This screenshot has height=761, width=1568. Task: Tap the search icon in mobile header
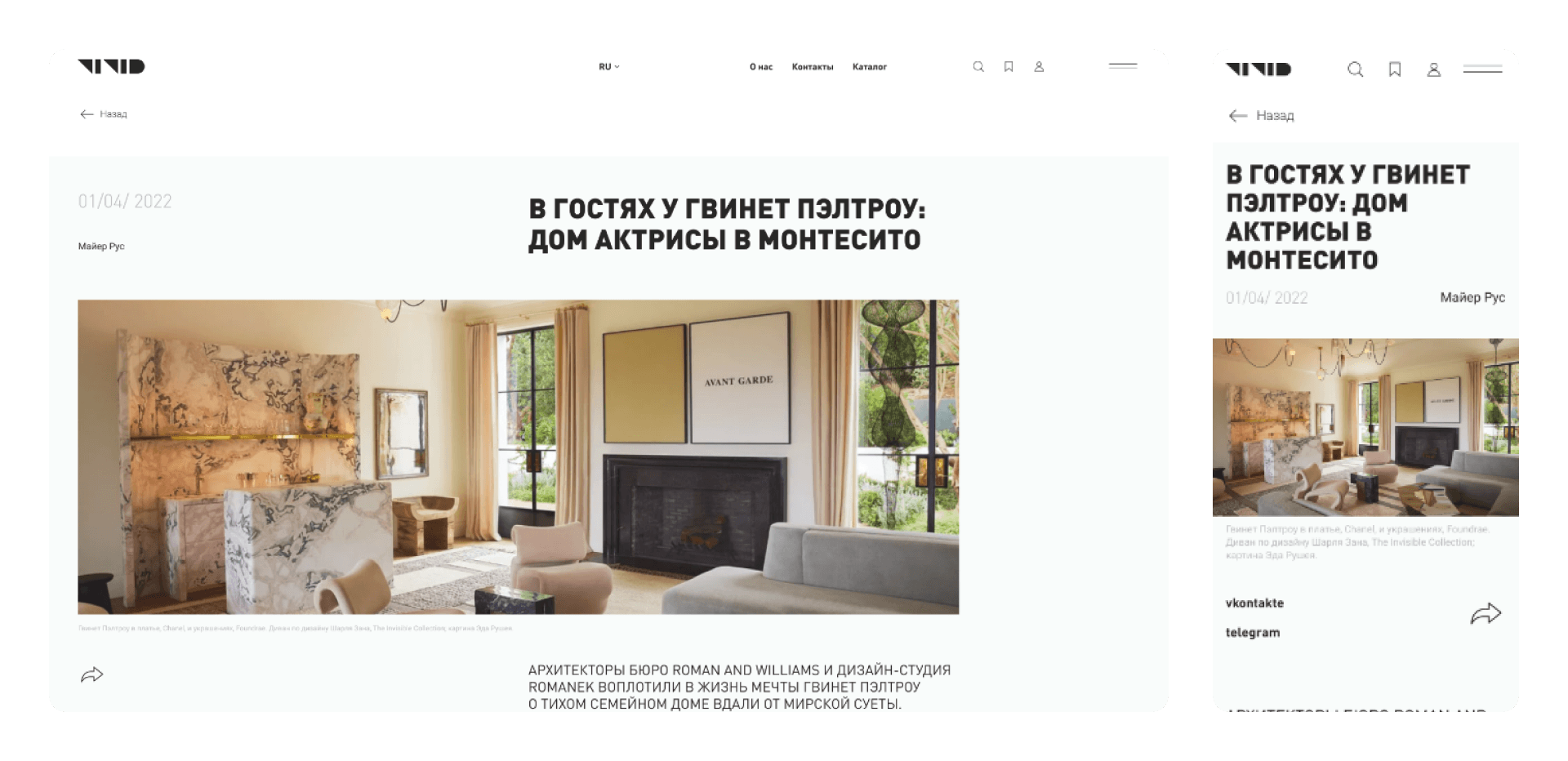pyautogui.click(x=1356, y=70)
